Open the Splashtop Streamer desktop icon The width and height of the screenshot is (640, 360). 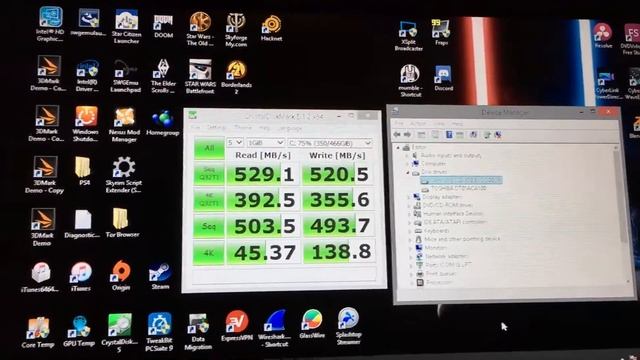[x=348, y=326]
